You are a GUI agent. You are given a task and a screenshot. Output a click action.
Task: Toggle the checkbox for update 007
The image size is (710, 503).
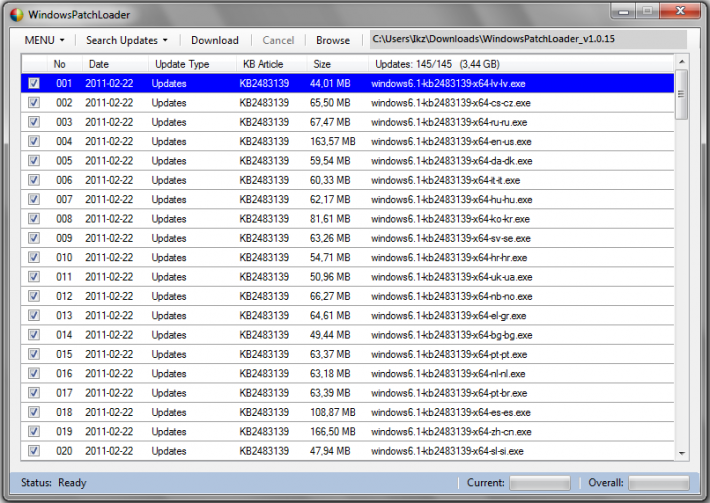34,199
